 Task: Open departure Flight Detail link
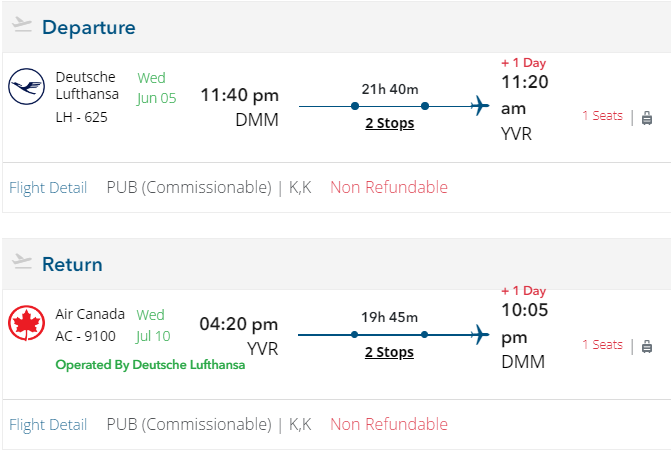tap(48, 187)
